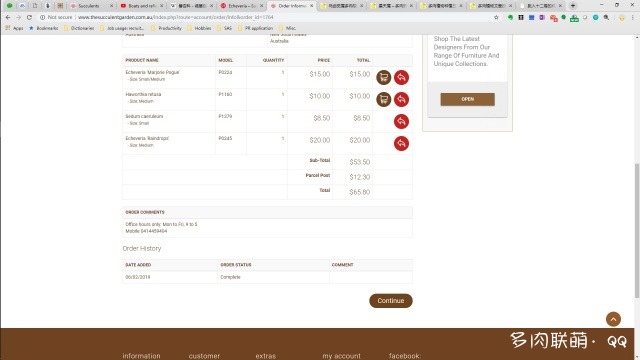Open the Misc bookmark folder
Screen dimensions: 640x360
pos(287,28)
